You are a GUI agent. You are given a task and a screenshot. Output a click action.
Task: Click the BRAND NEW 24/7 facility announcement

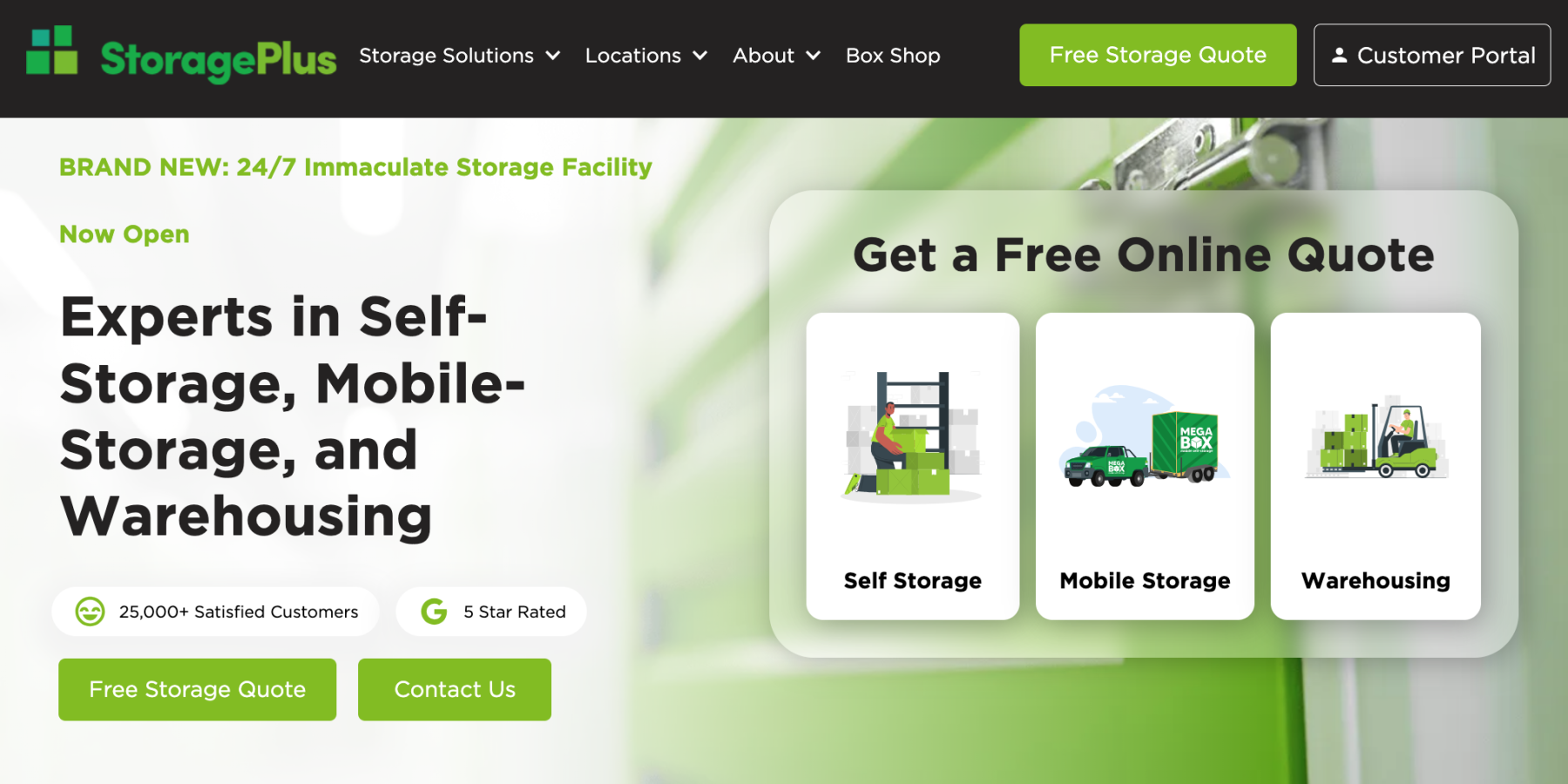(355, 166)
